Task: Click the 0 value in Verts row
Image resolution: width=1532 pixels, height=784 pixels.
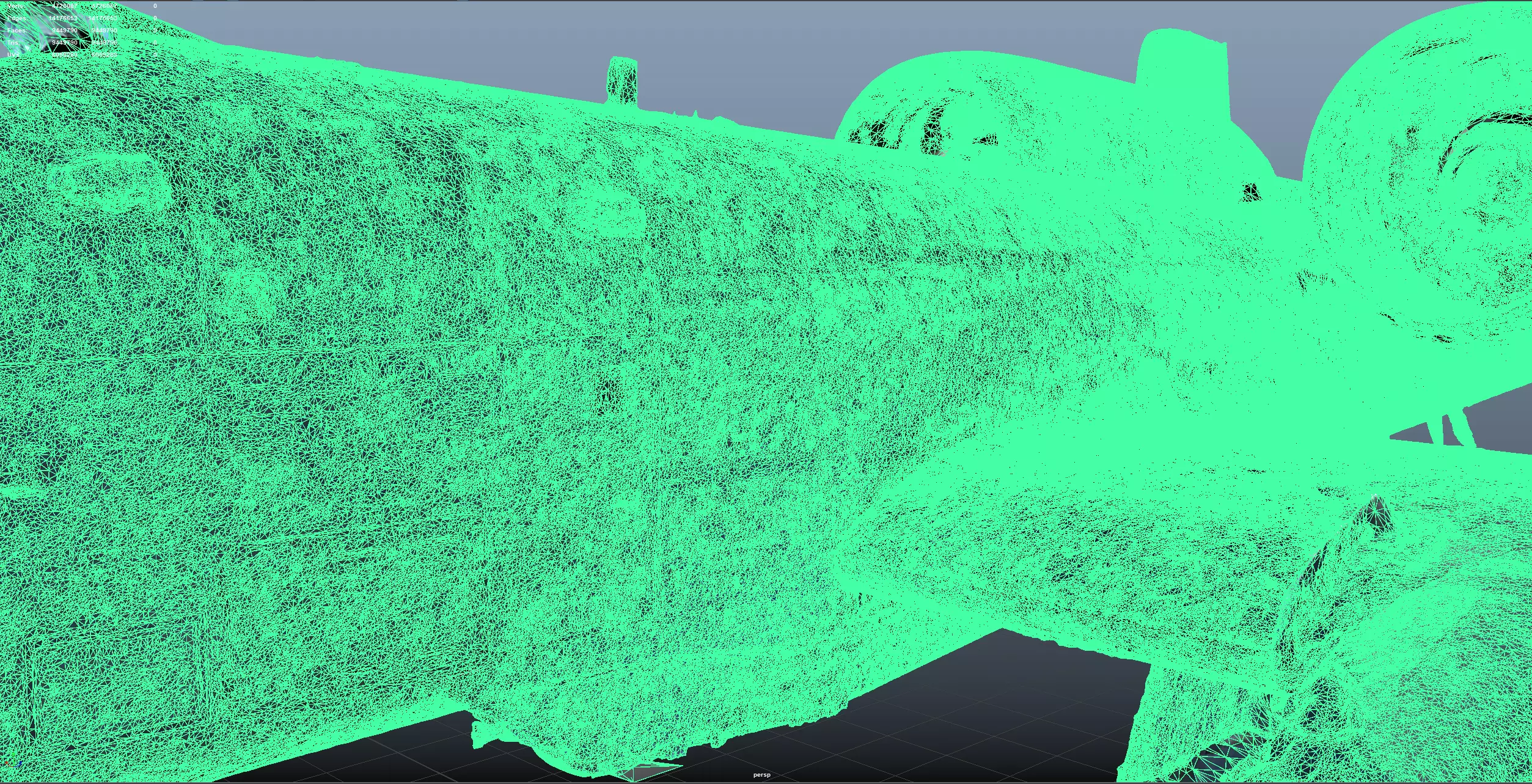Action: (155, 6)
